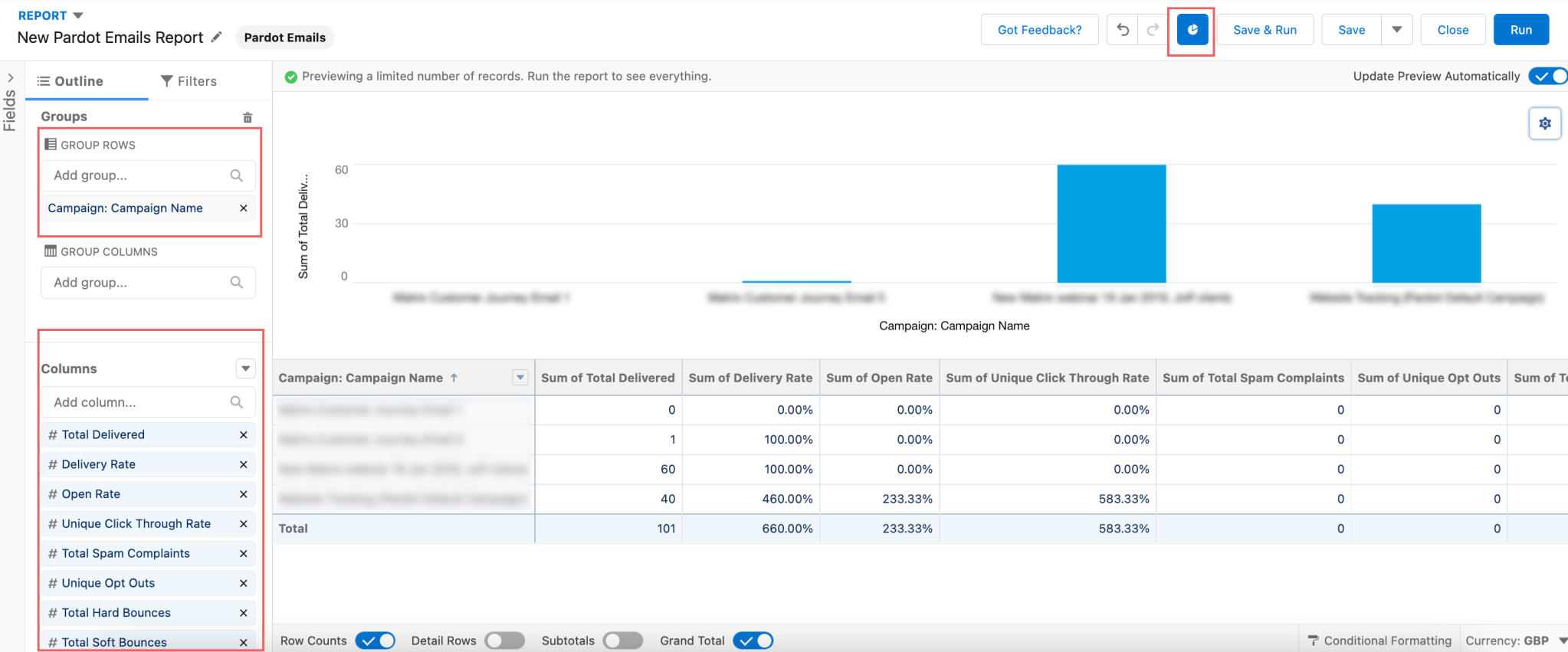Close the report builder
The width and height of the screenshot is (1568, 652).
[x=1453, y=30]
